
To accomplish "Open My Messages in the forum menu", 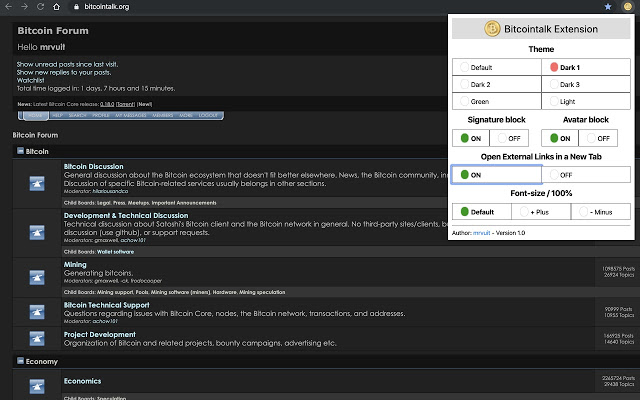I will (131, 116).
